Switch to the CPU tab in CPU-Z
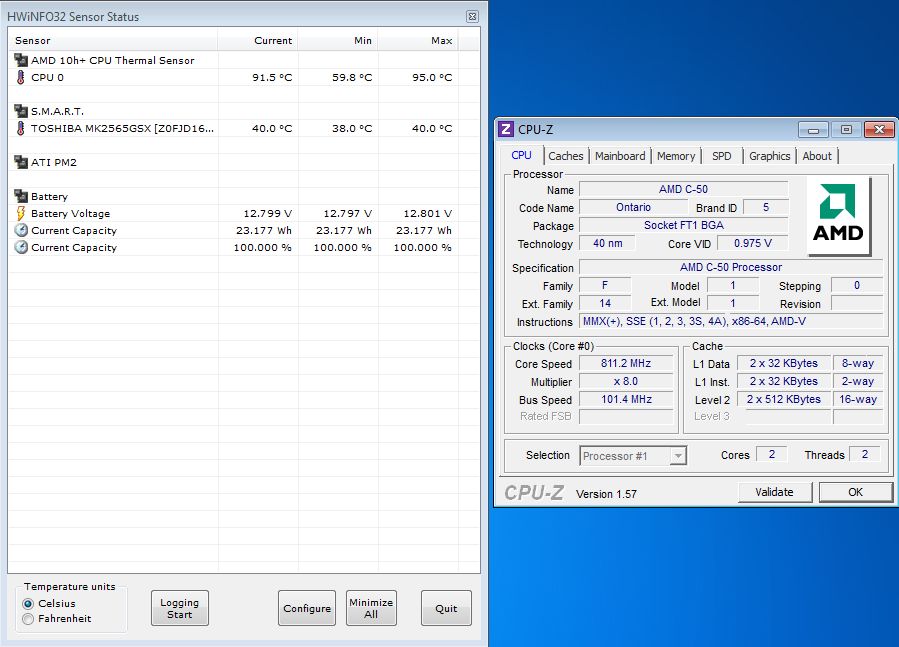The width and height of the screenshot is (899, 647). click(521, 155)
